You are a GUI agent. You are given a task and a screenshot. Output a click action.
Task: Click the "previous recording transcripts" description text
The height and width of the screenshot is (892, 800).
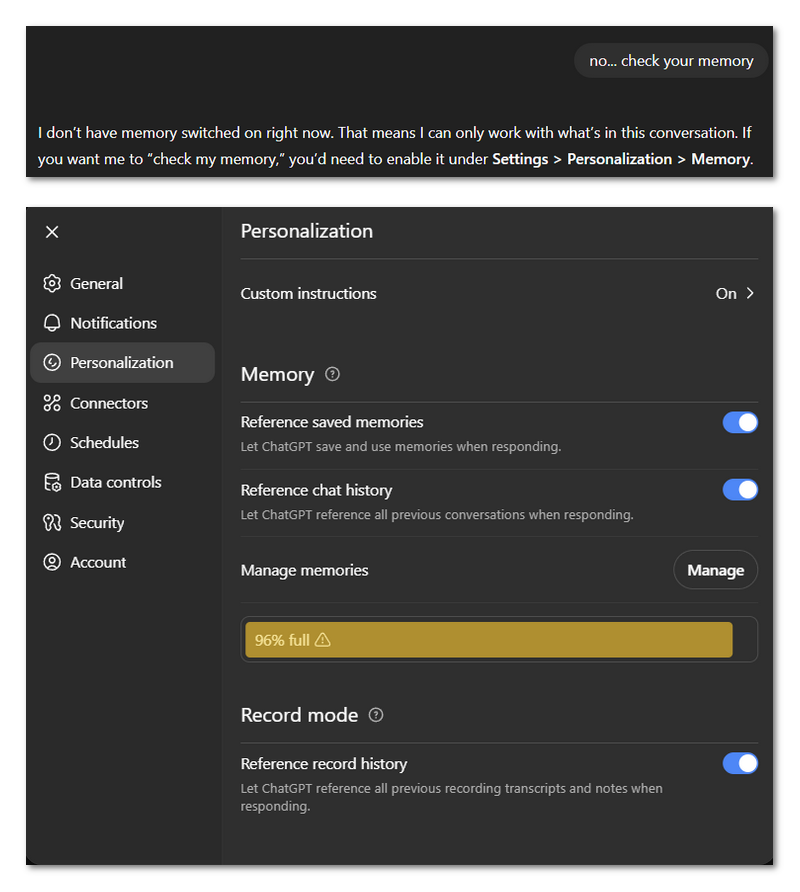coord(451,797)
